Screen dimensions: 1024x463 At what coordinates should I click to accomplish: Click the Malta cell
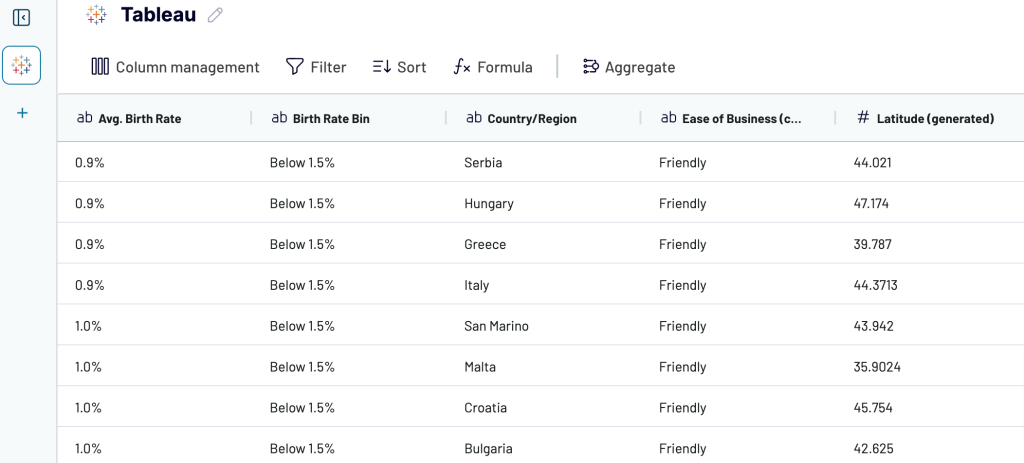click(x=480, y=367)
